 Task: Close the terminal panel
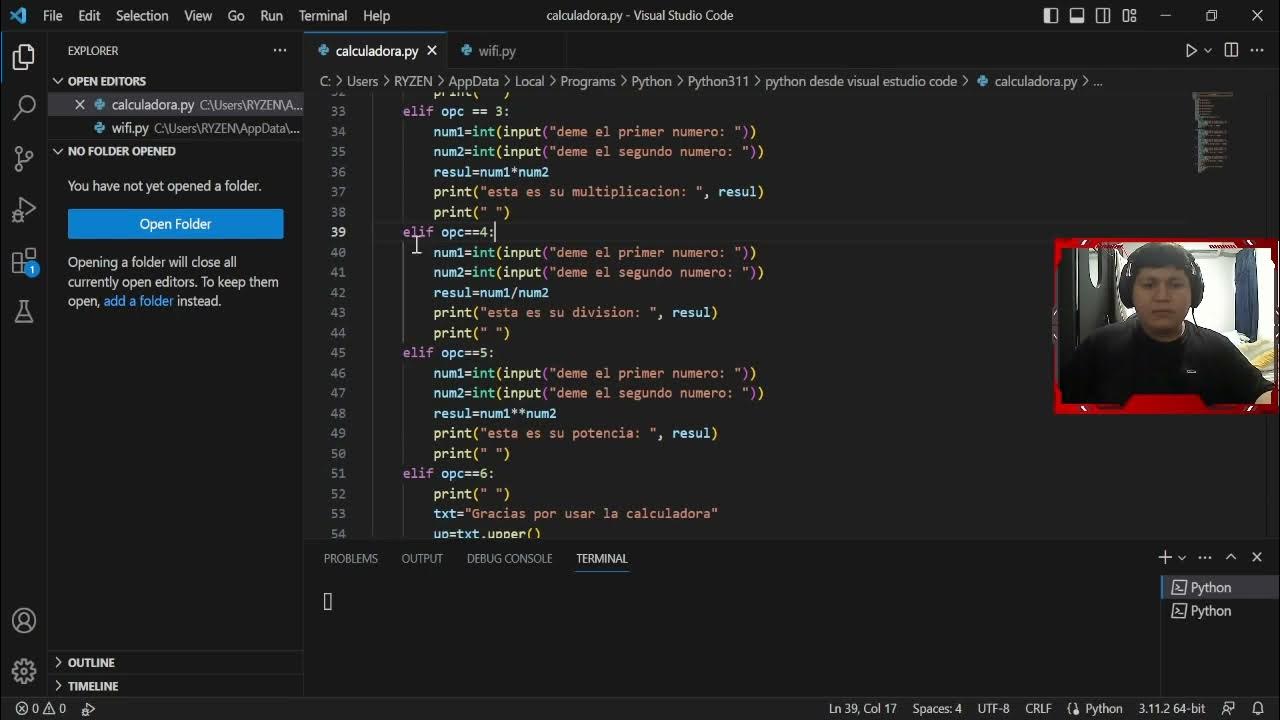coord(1257,557)
